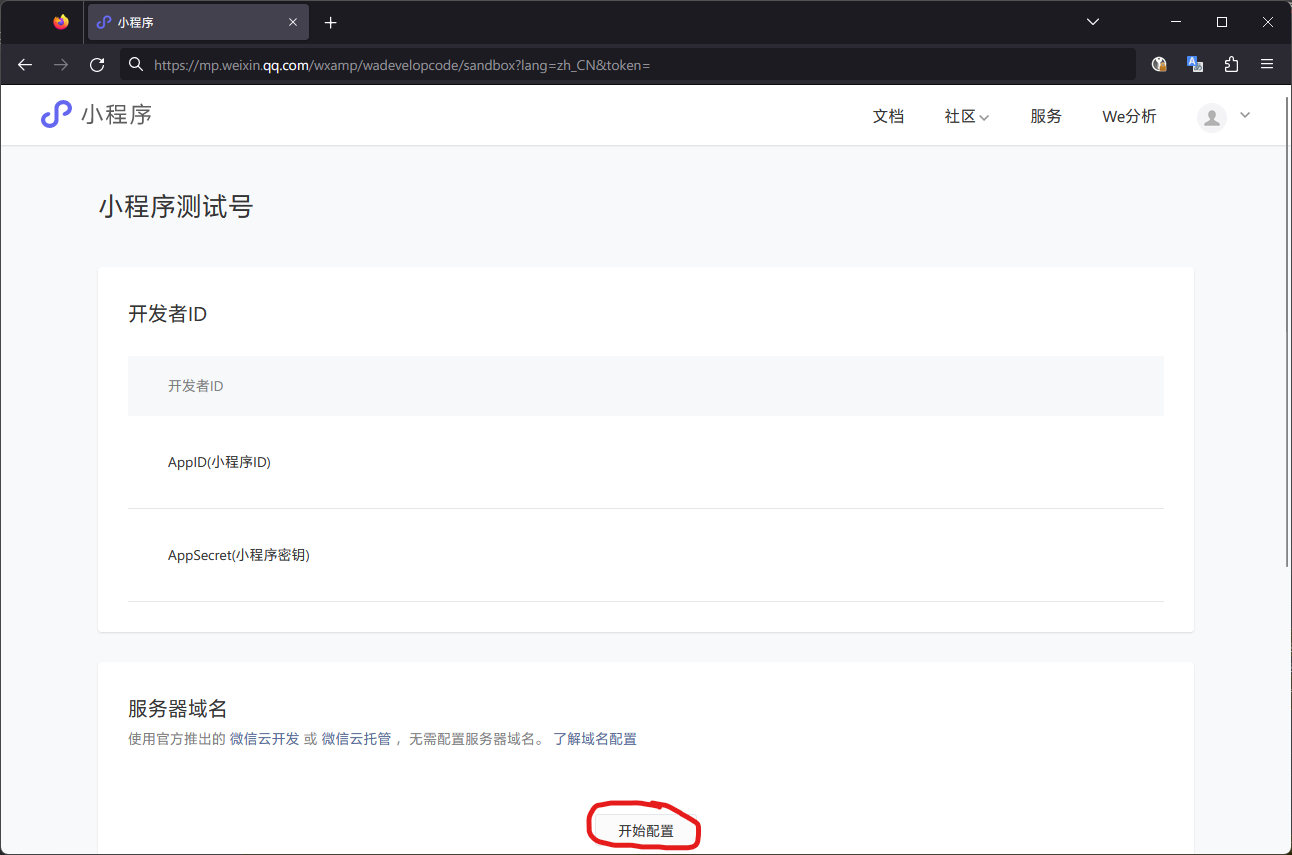Select the 小程序 tab title
The width and height of the screenshot is (1292, 855).
(135, 22)
